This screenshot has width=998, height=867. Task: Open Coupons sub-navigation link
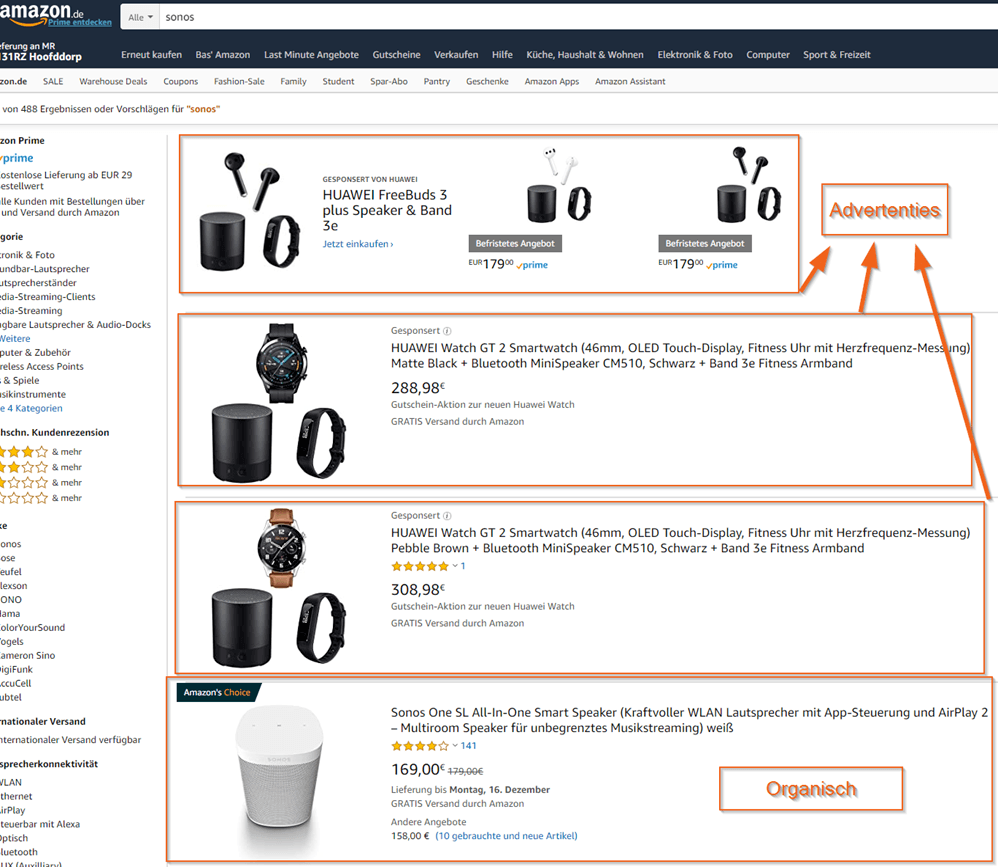point(181,81)
